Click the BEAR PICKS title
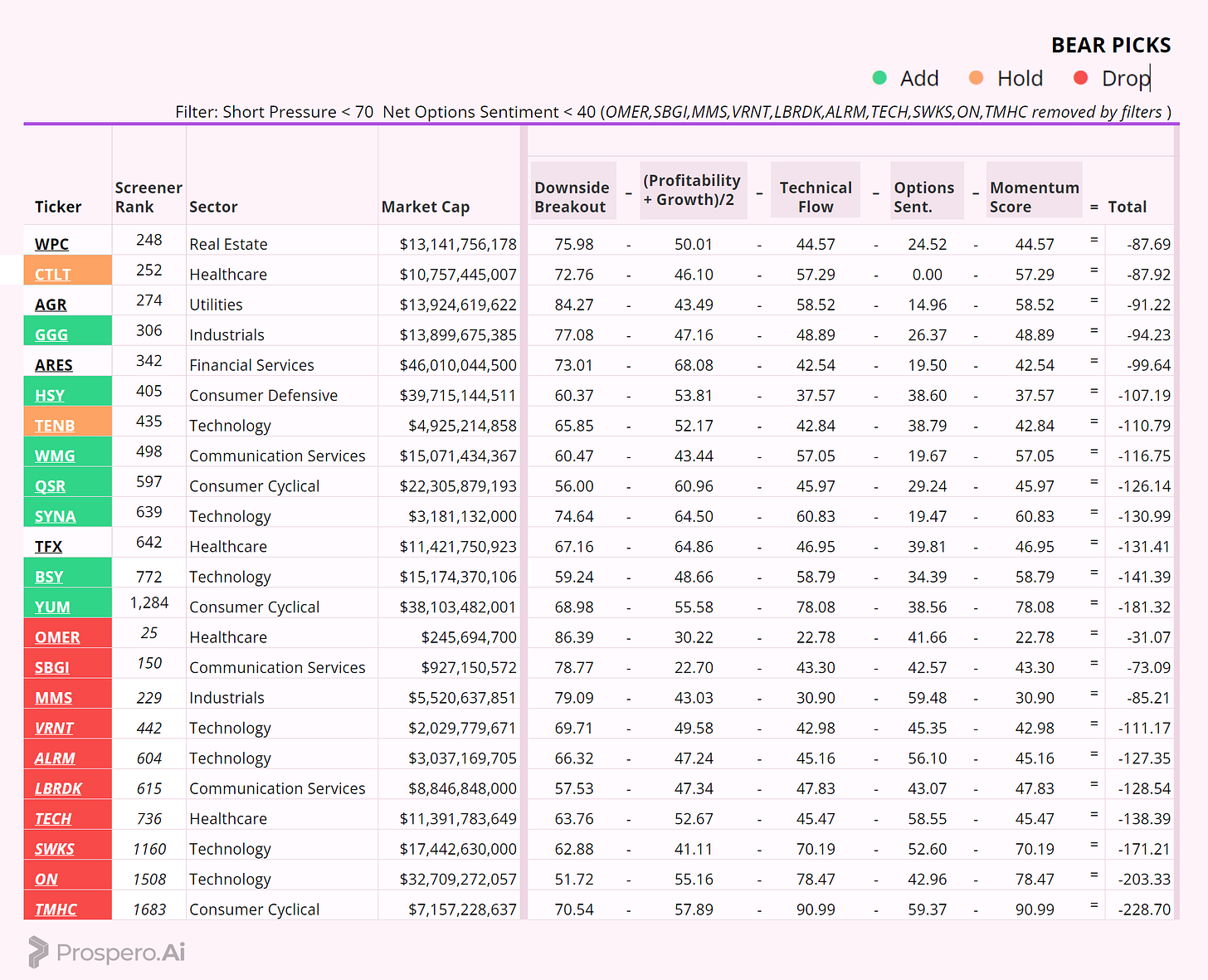Image resolution: width=1208 pixels, height=980 pixels. (x=1111, y=46)
